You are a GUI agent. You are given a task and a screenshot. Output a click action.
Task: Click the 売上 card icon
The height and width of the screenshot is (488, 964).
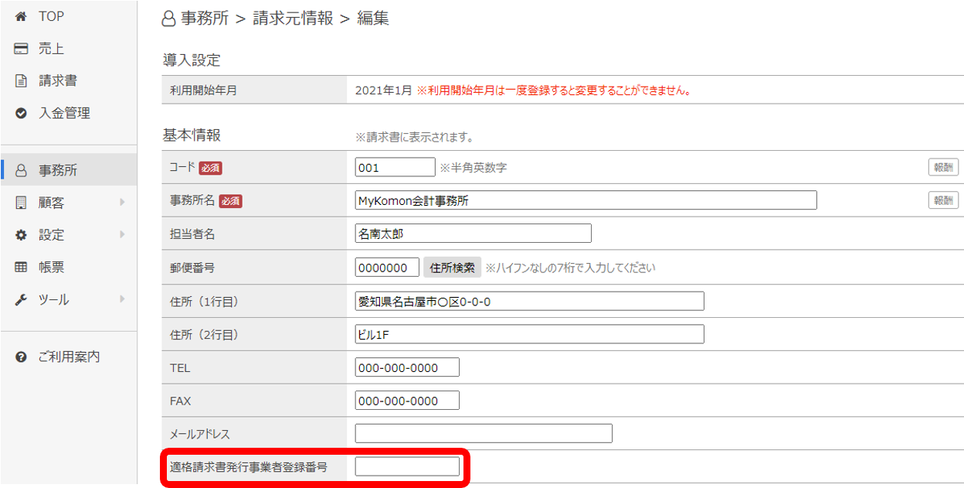pyautogui.click(x=20, y=49)
